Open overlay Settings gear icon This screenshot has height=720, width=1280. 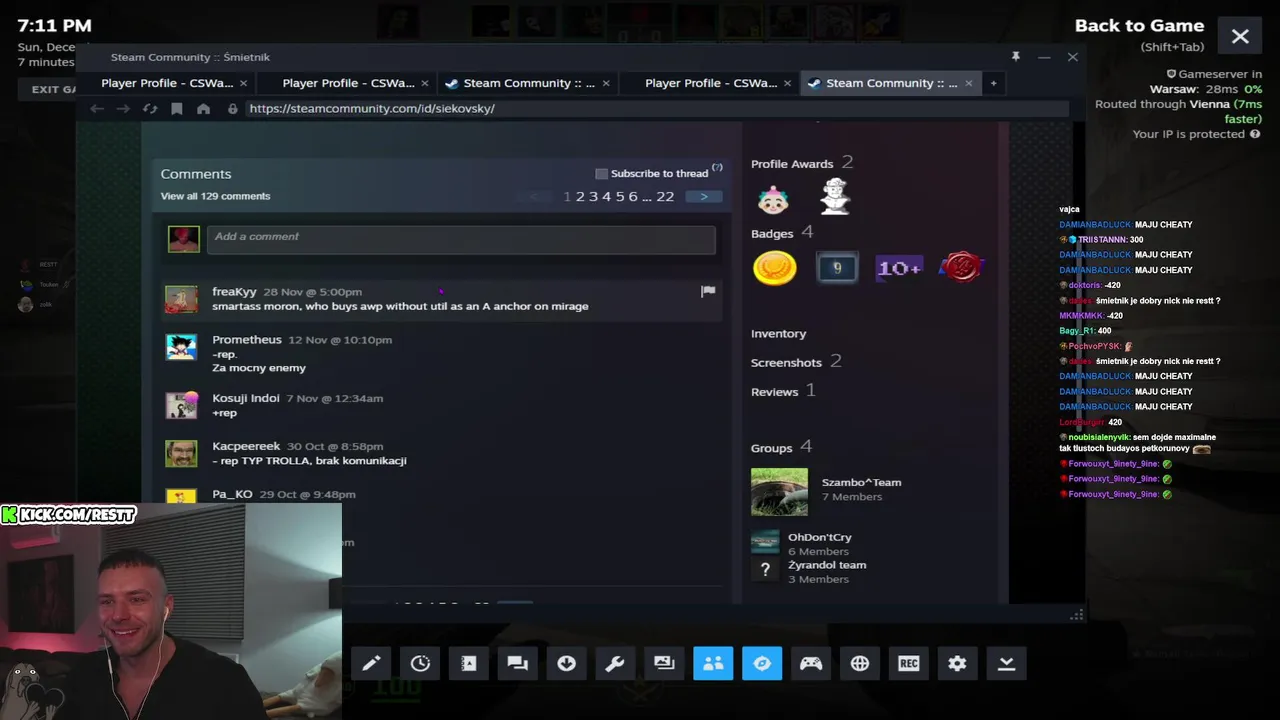tap(957, 663)
